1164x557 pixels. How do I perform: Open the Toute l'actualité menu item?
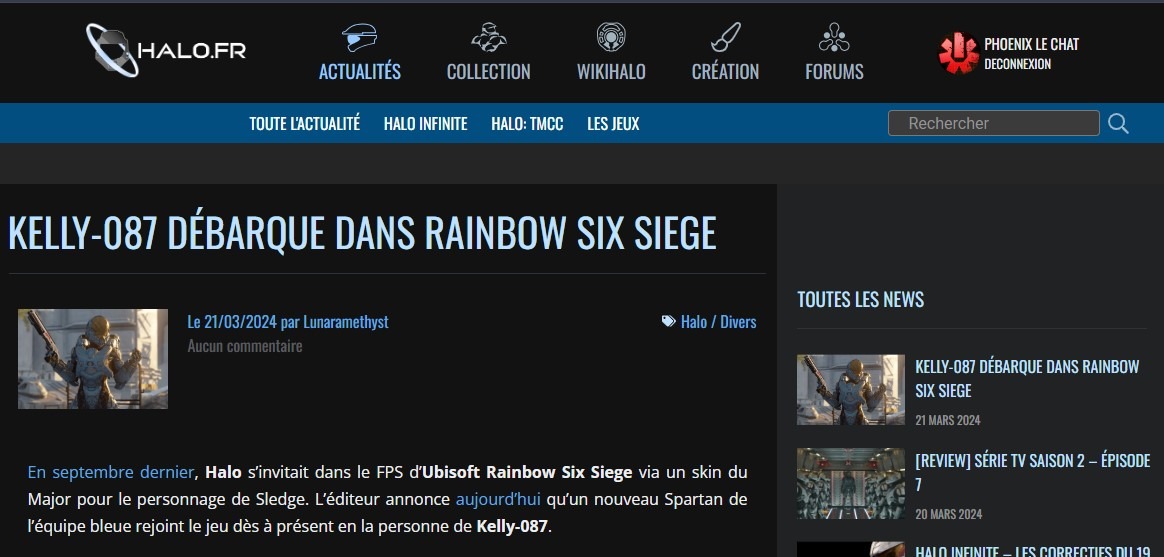pyautogui.click(x=304, y=123)
